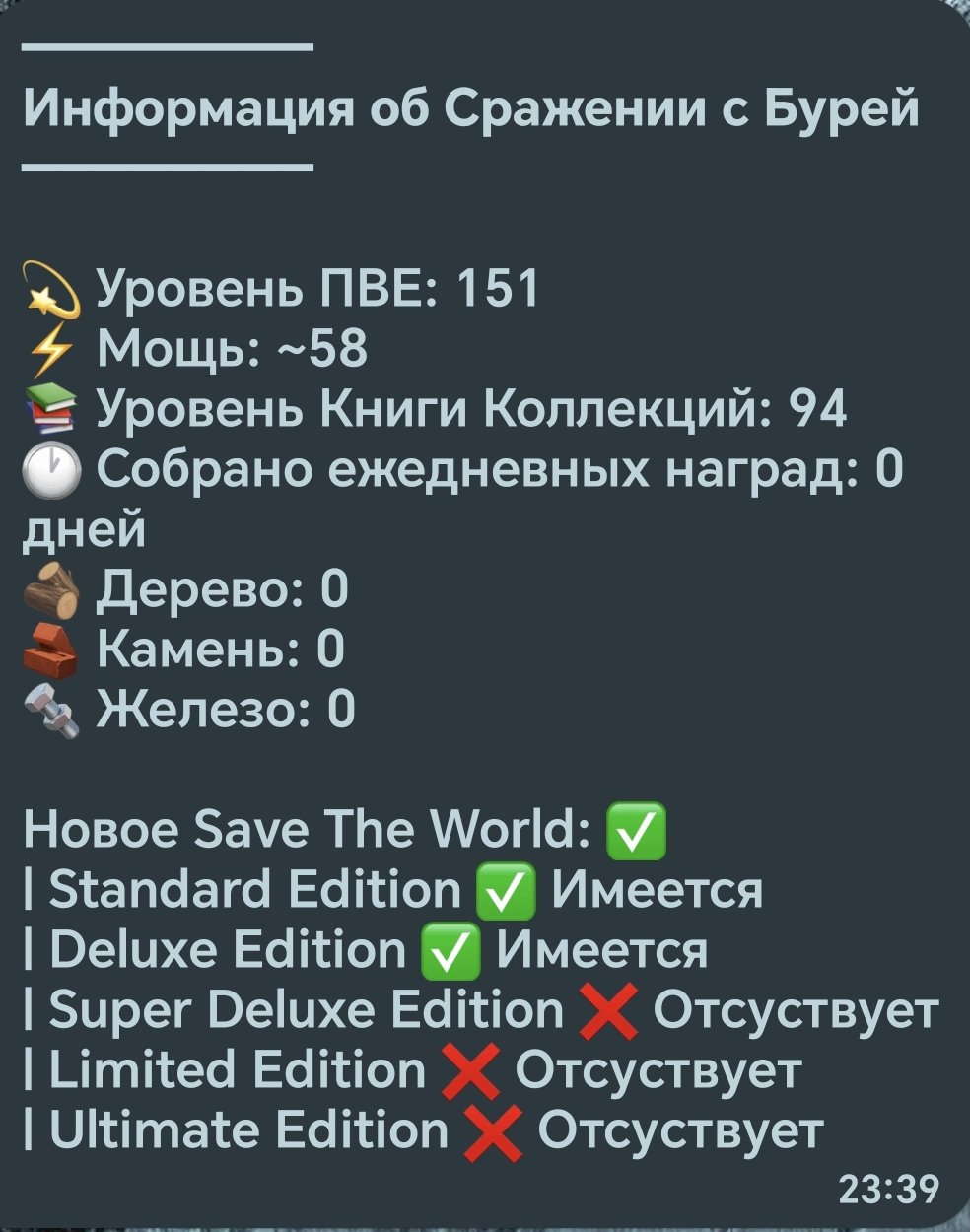Viewport: 970px width, 1232px height.
Task: Click the green checkmark beside Deluxe Edition
Action: [451, 951]
